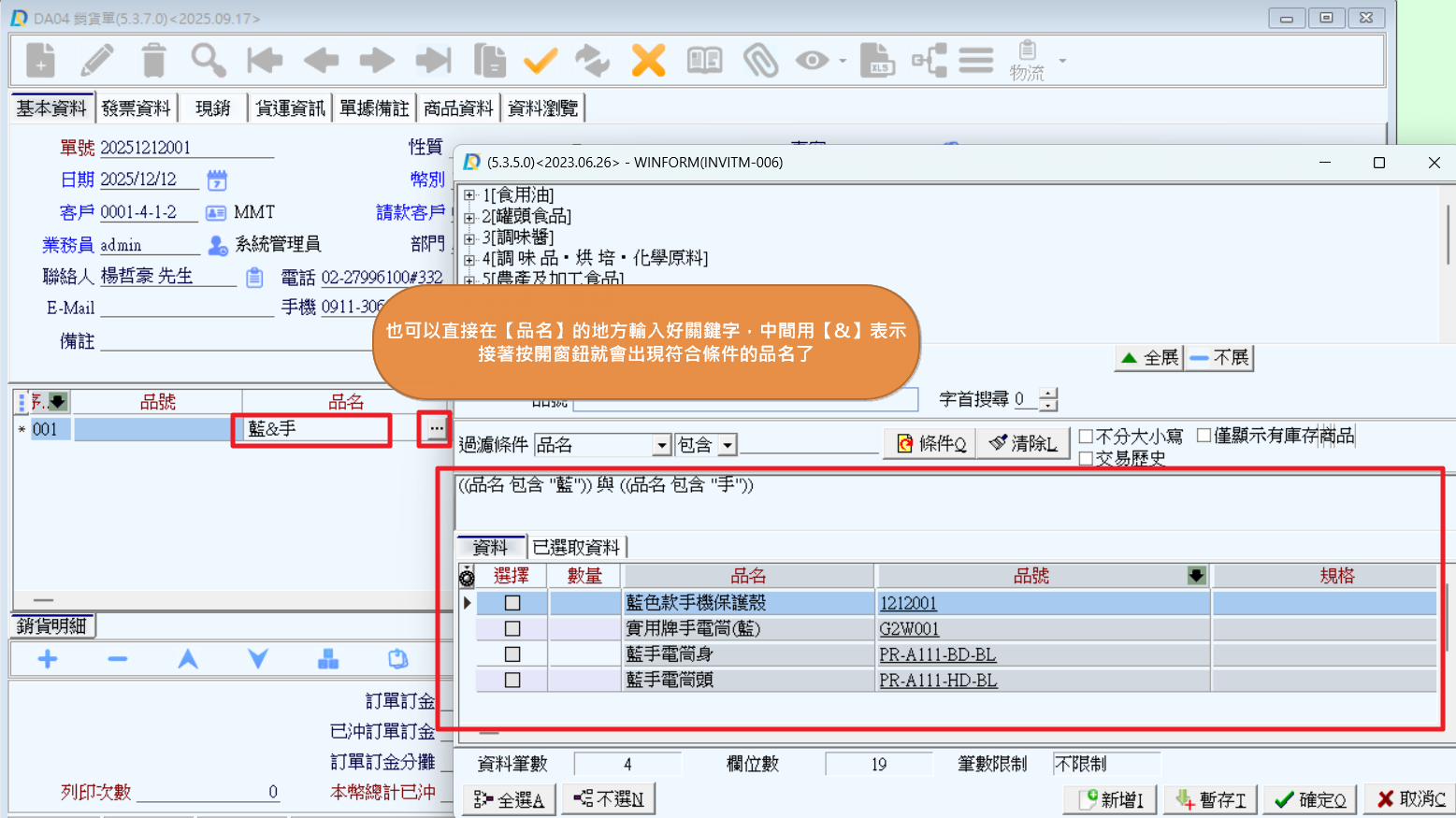Click the paperclip attachment icon
Image resolution: width=1456 pixels, height=818 pixels.
[760, 61]
